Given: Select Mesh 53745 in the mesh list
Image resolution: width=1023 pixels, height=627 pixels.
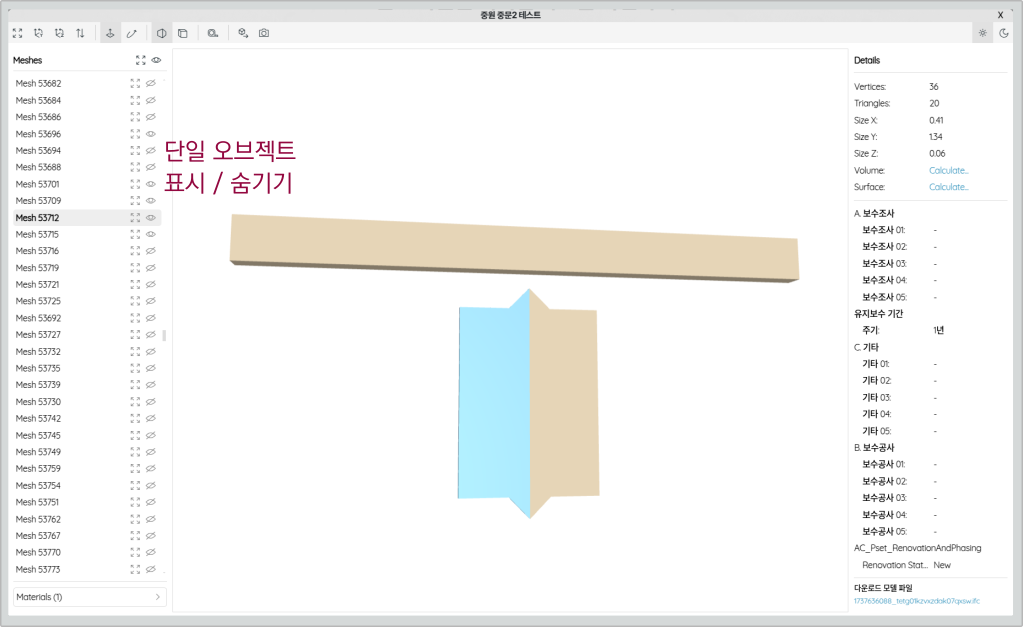Looking at the screenshot, I should tap(38, 435).
